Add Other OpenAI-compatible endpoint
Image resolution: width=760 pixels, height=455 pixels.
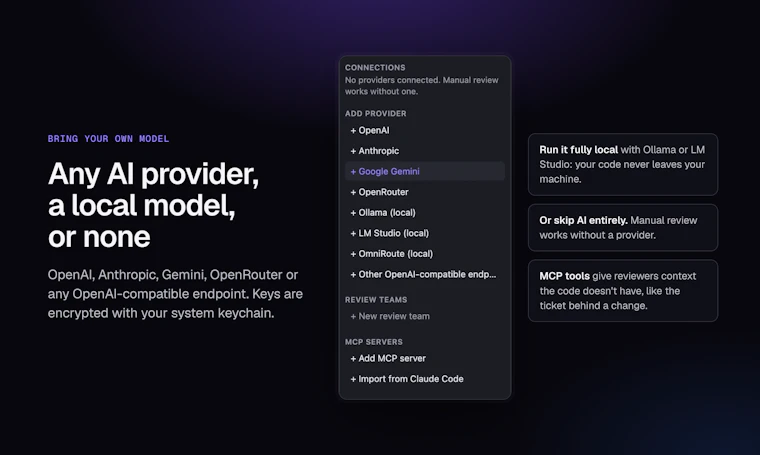coord(425,274)
